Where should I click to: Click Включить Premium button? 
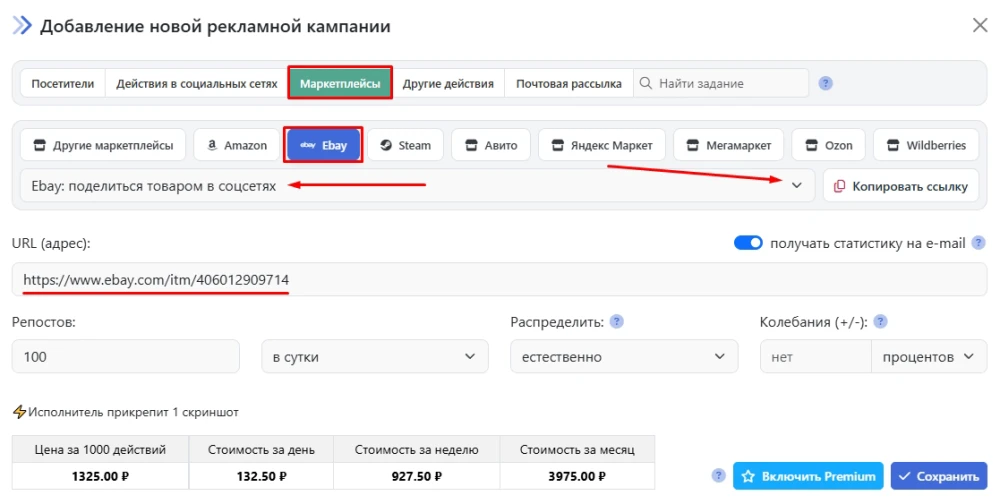[x=808, y=476]
